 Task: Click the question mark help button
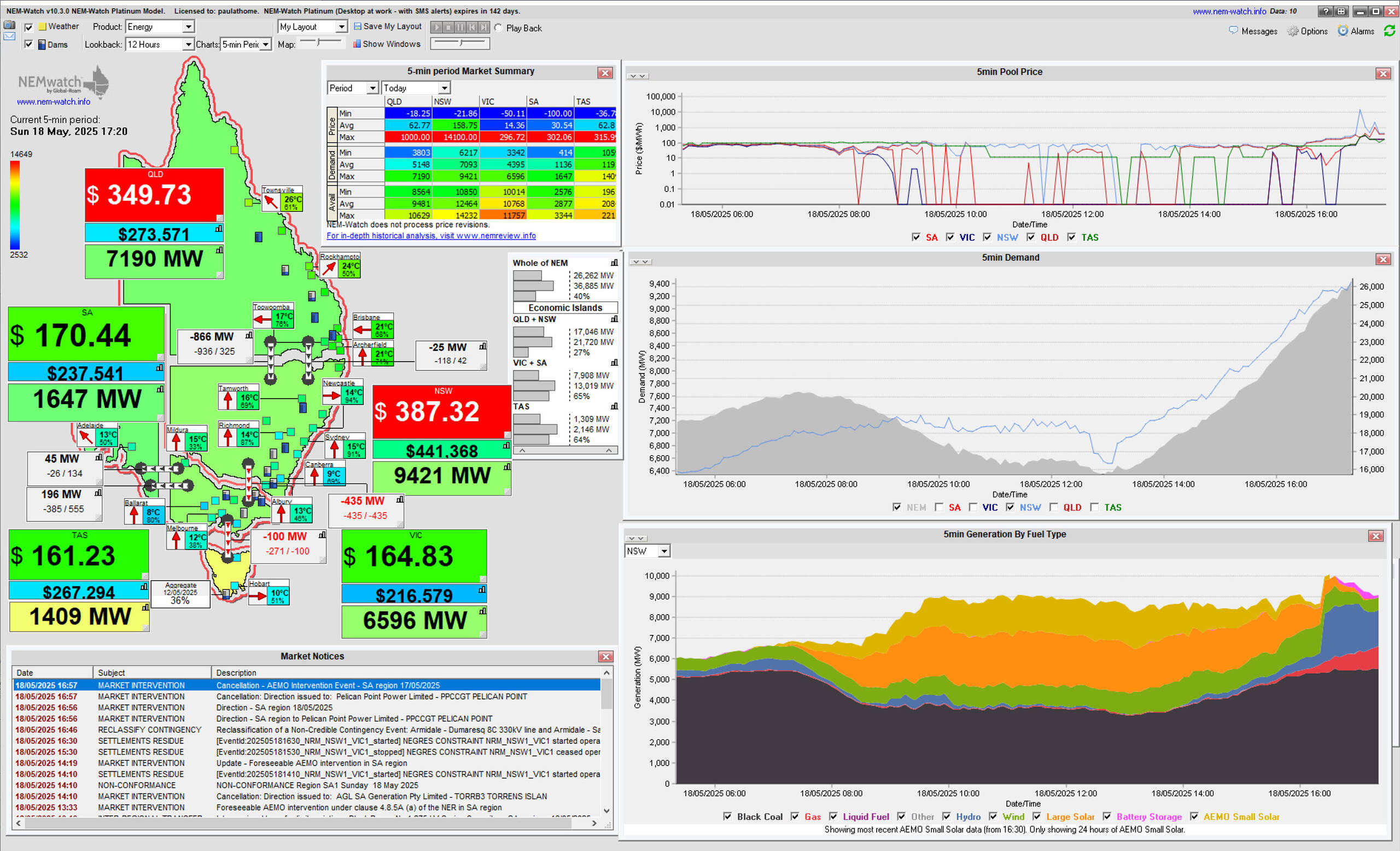pos(1326,11)
